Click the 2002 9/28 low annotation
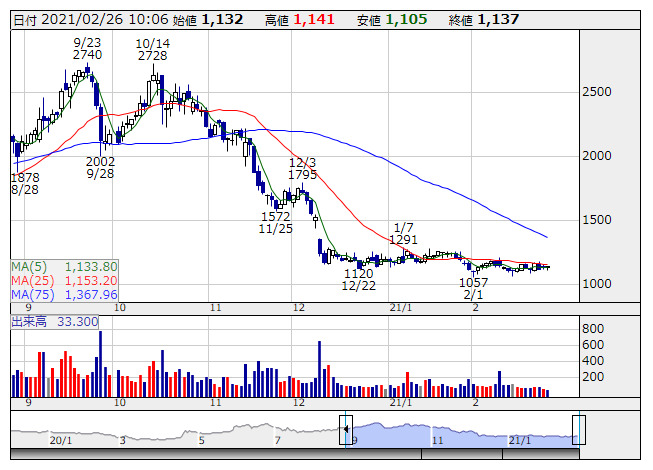653x470 pixels. [x=100, y=167]
